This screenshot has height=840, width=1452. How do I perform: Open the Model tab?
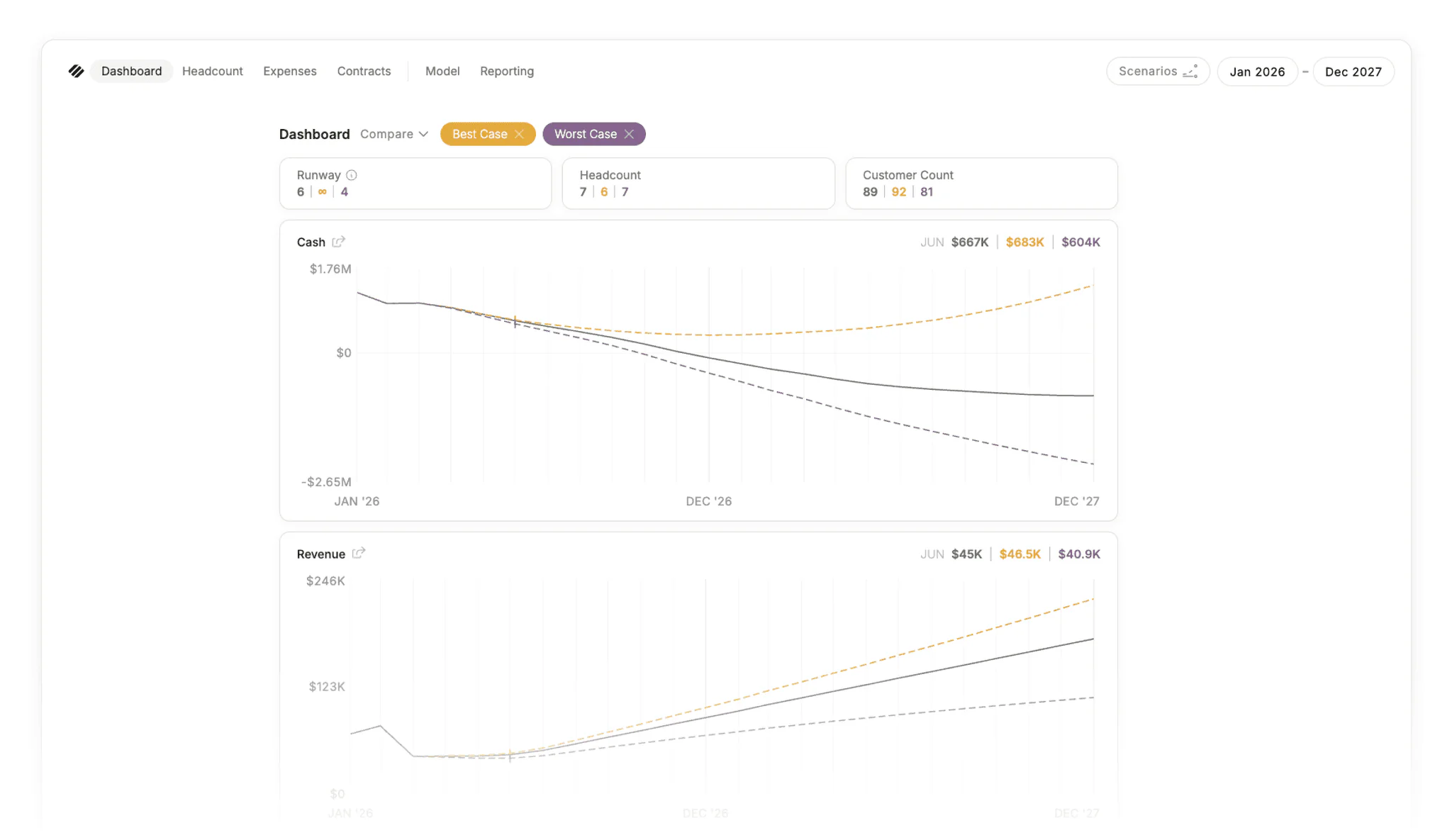pos(442,71)
